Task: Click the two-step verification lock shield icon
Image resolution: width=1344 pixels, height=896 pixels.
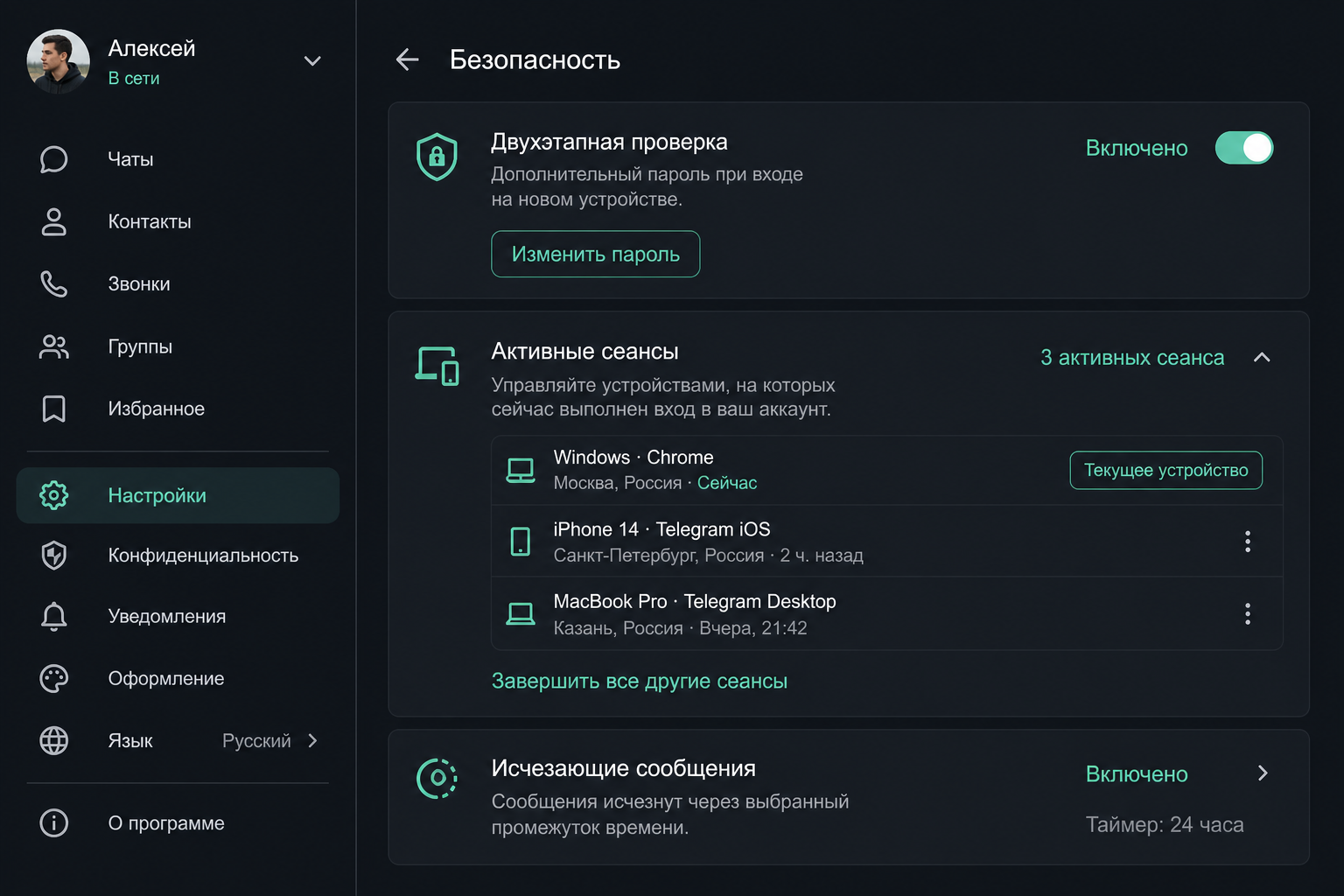Action: [x=437, y=157]
